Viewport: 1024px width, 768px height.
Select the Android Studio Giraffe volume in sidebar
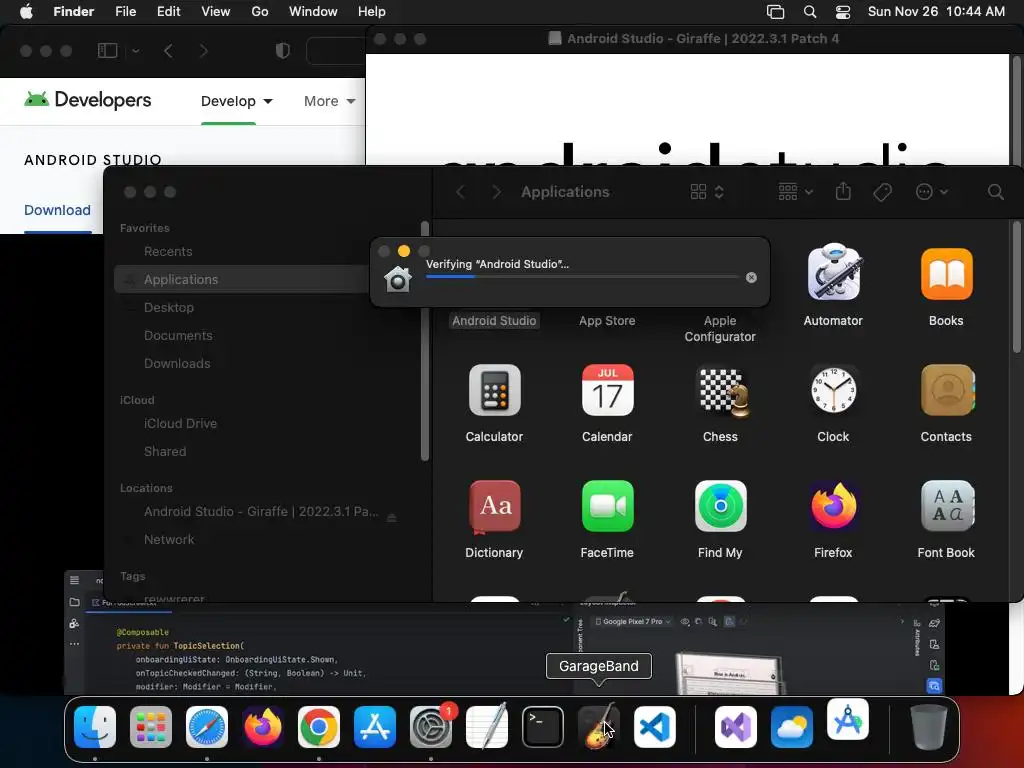point(260,512)
